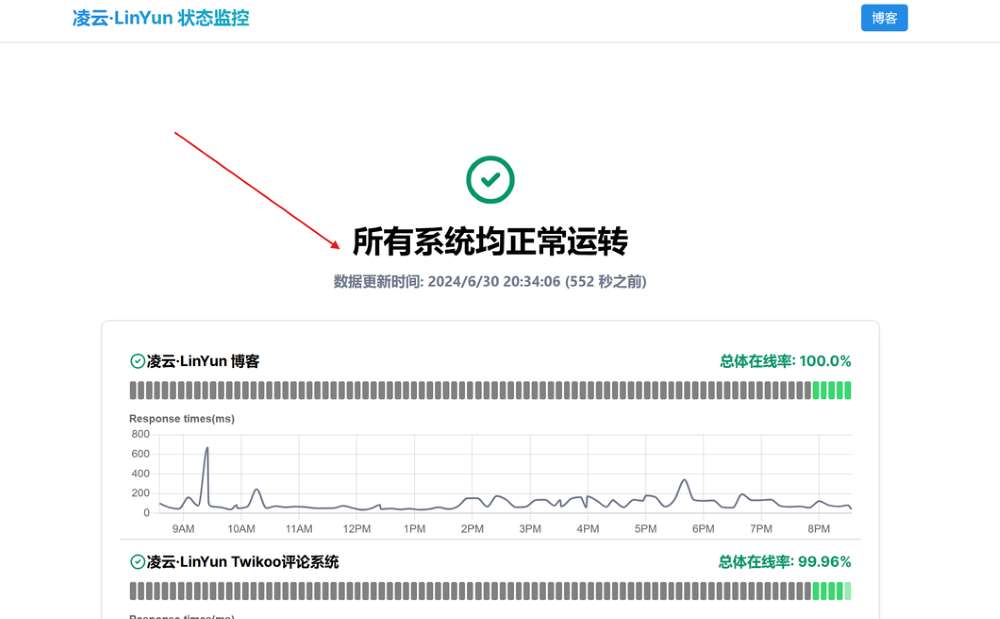Click the 所有系统均正常运转 headline
The image size is (1000, 619).
490,242
